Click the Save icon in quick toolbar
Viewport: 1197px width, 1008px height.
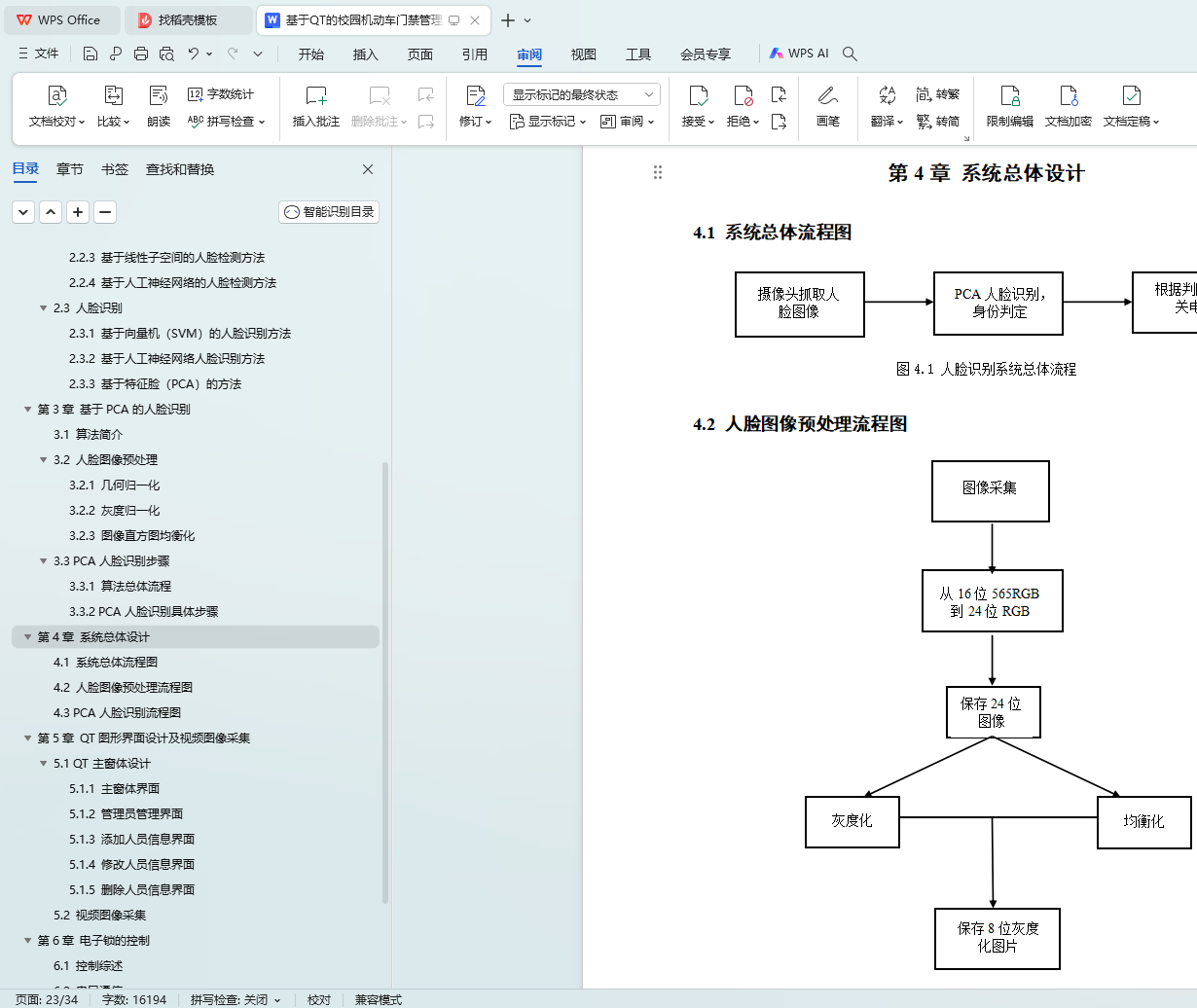click(x=91, y=54)
